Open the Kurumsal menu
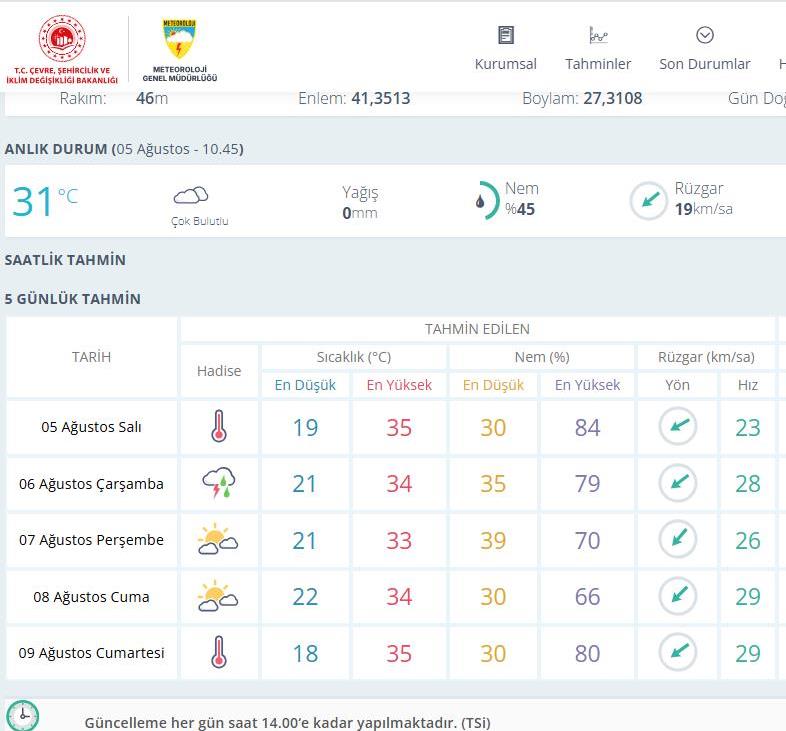 505,64
